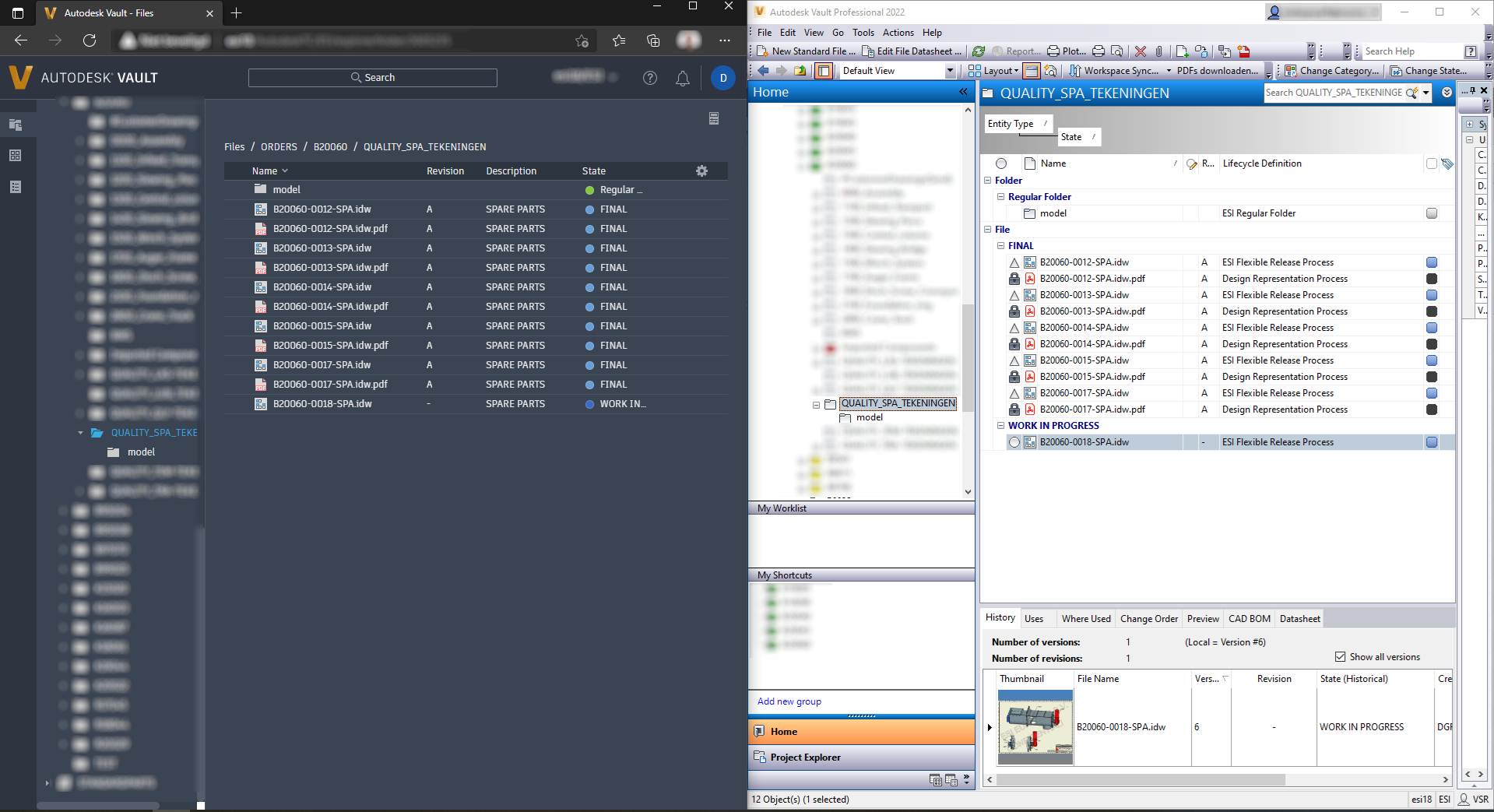
Task: Open the Project Explorer panel
Action: click(x=806, y=757)
